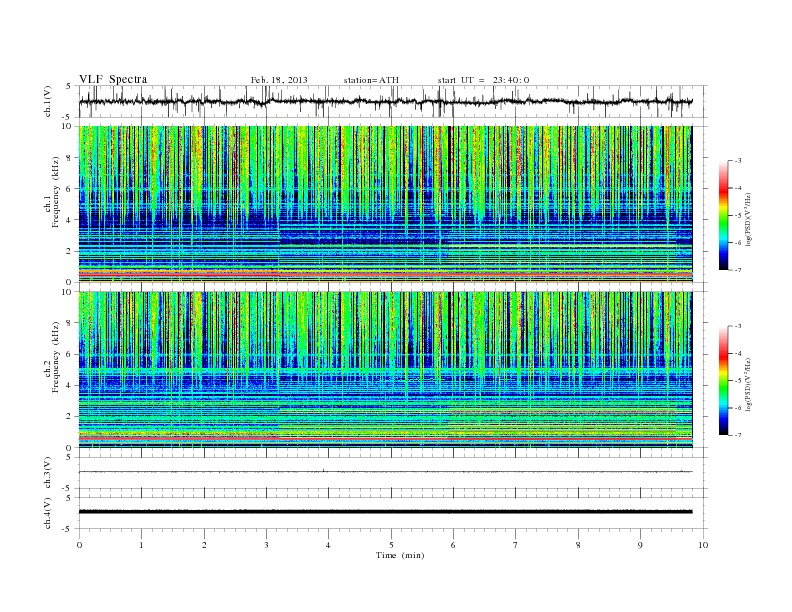Viewport: 792px width, 612px height.
Task: Click the "start UT = 23:40:0" text
Action: (x=483, y=80)
